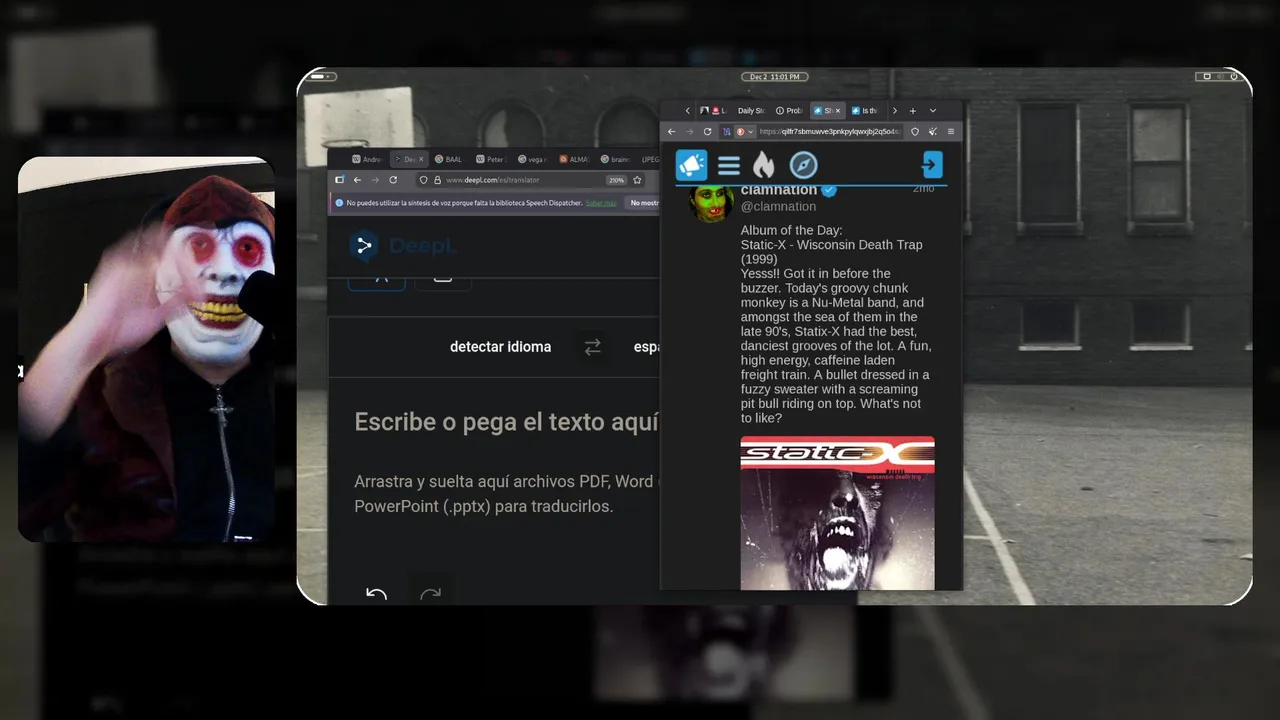Click the No mostrar button in notification bar
Screen dimensions: 1280x720
pyautogui.click(x=644, y=203)
